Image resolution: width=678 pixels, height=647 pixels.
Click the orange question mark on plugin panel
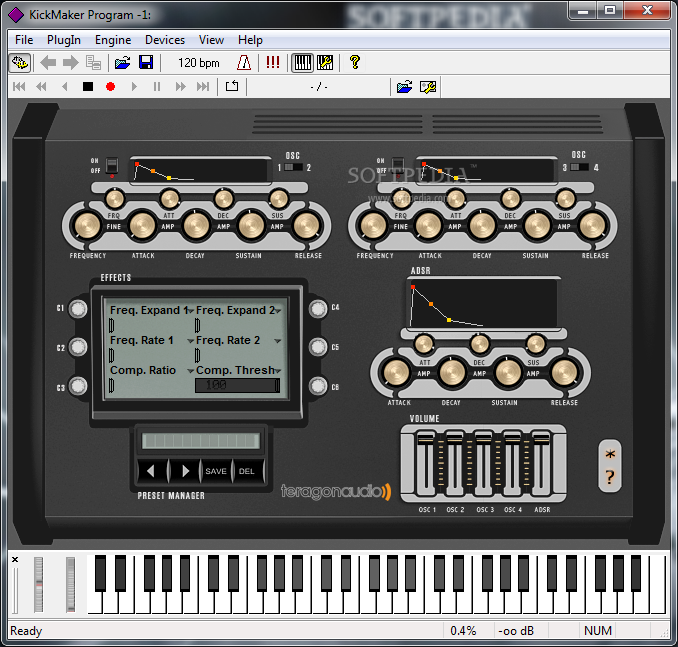(610, 477)
